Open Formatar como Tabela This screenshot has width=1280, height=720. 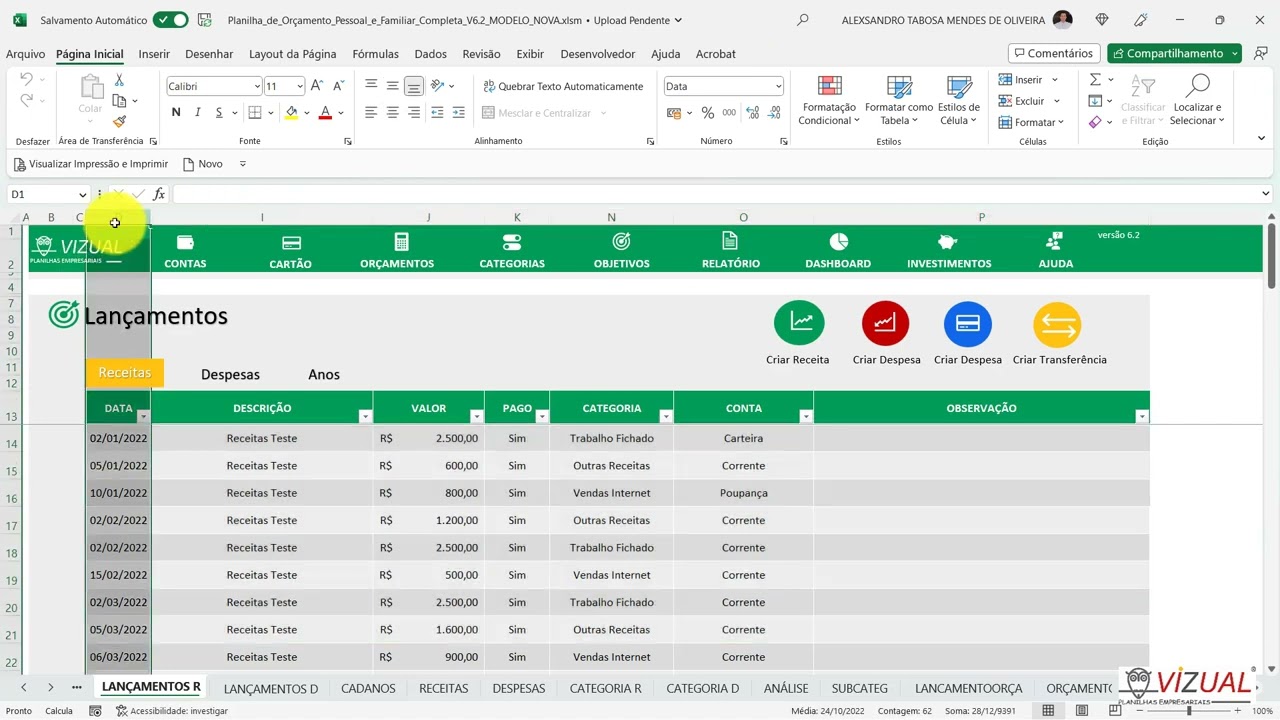(x=899, y=100)
